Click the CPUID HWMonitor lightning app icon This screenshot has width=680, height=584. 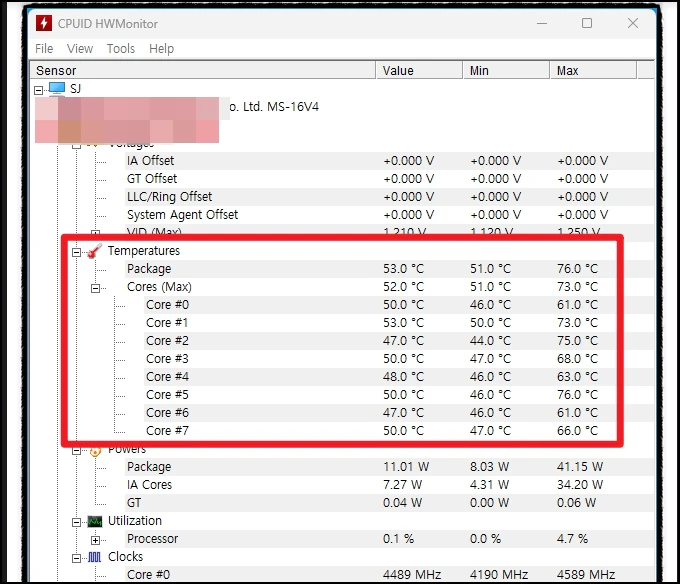pos(44,23)
